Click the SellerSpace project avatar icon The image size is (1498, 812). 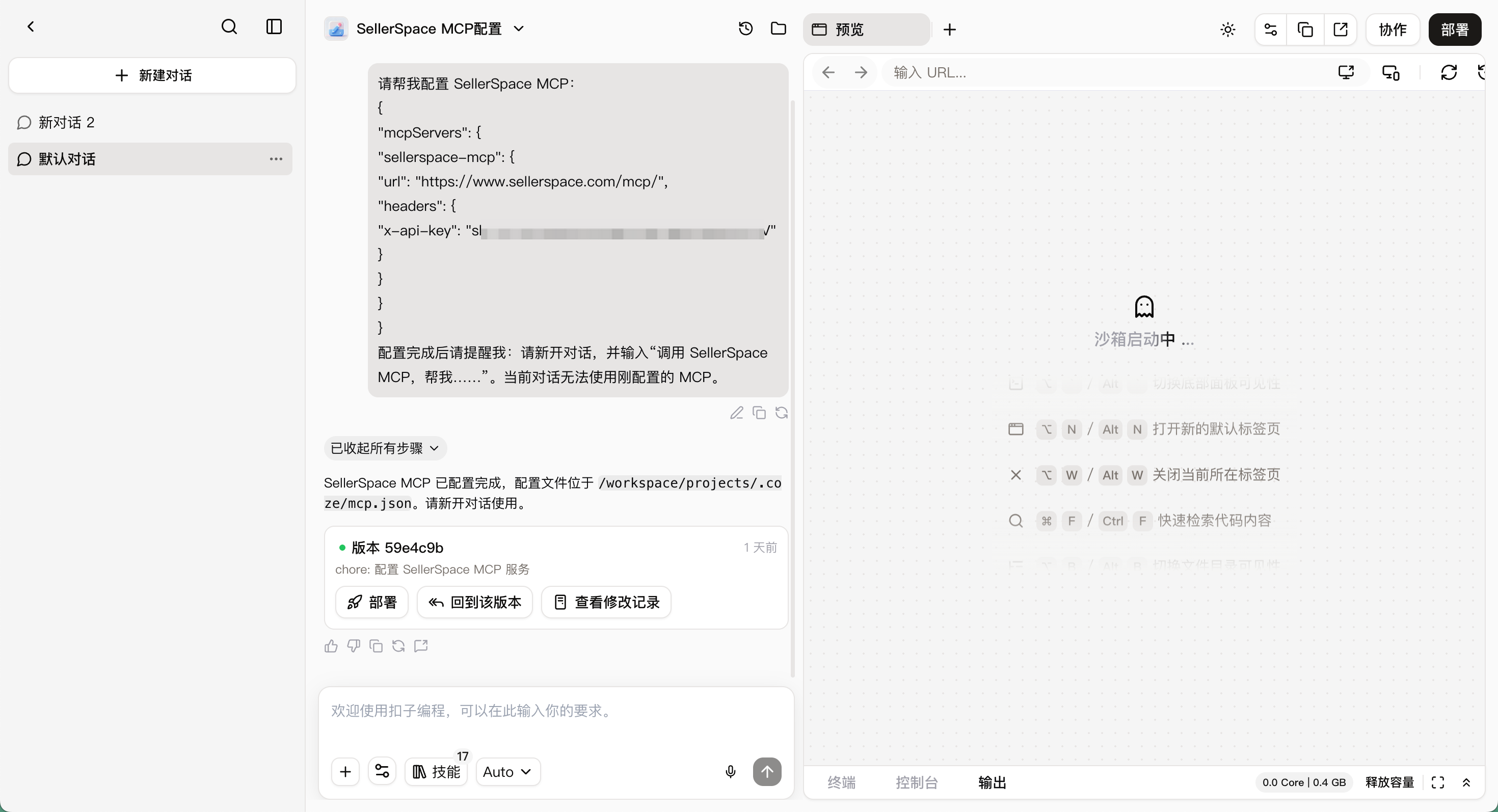pos(336,29)
